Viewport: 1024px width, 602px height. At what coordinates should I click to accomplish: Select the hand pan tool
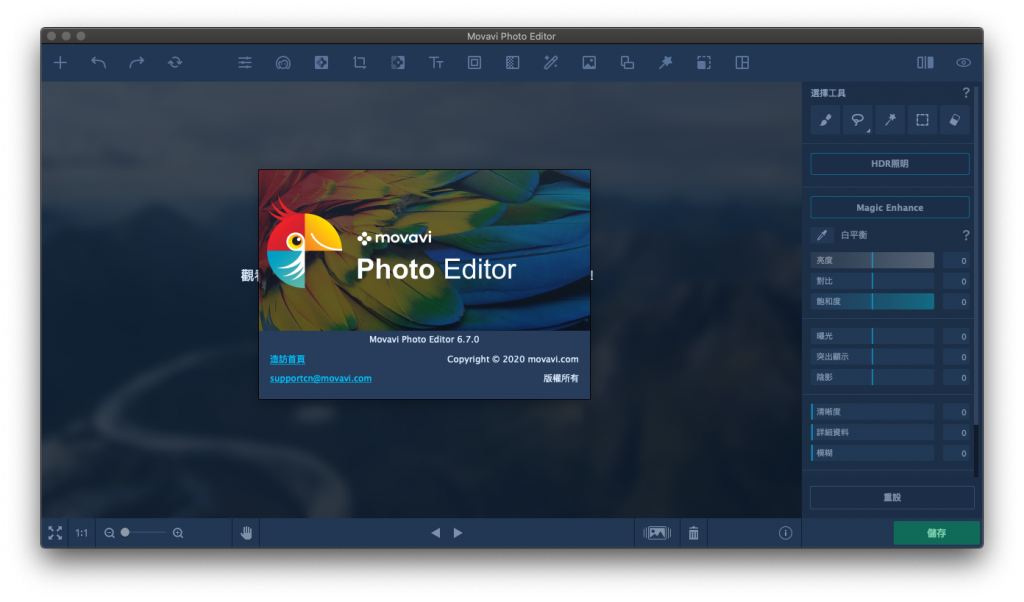point(246,533)
